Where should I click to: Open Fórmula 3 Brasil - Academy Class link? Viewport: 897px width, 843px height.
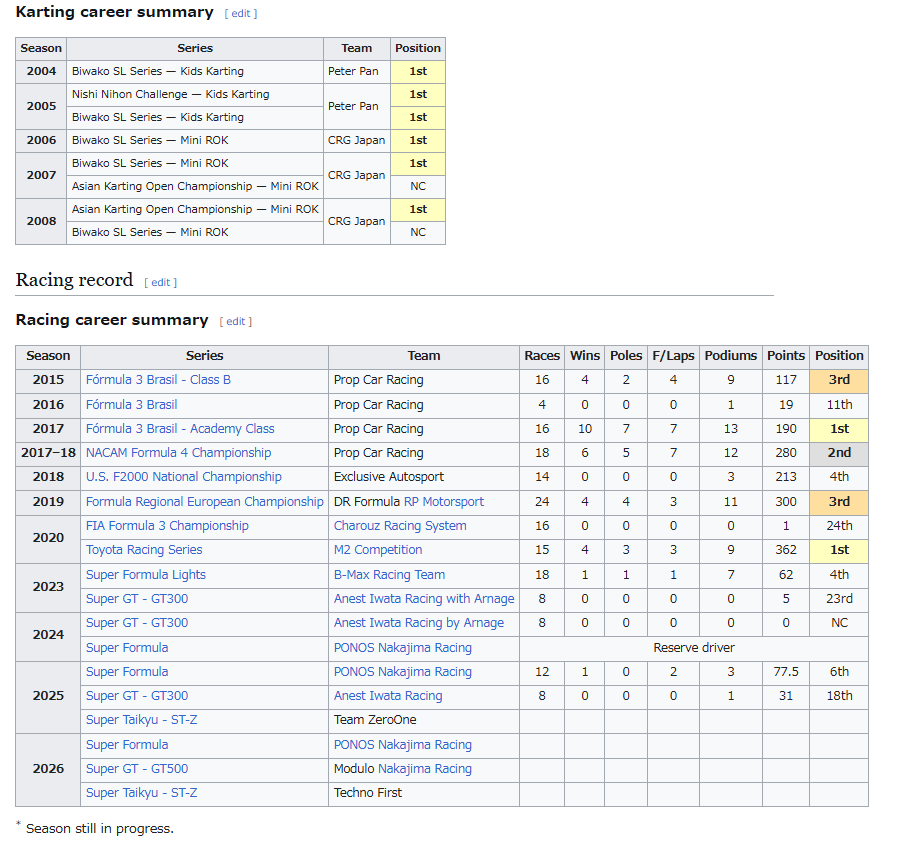[180, 429]
